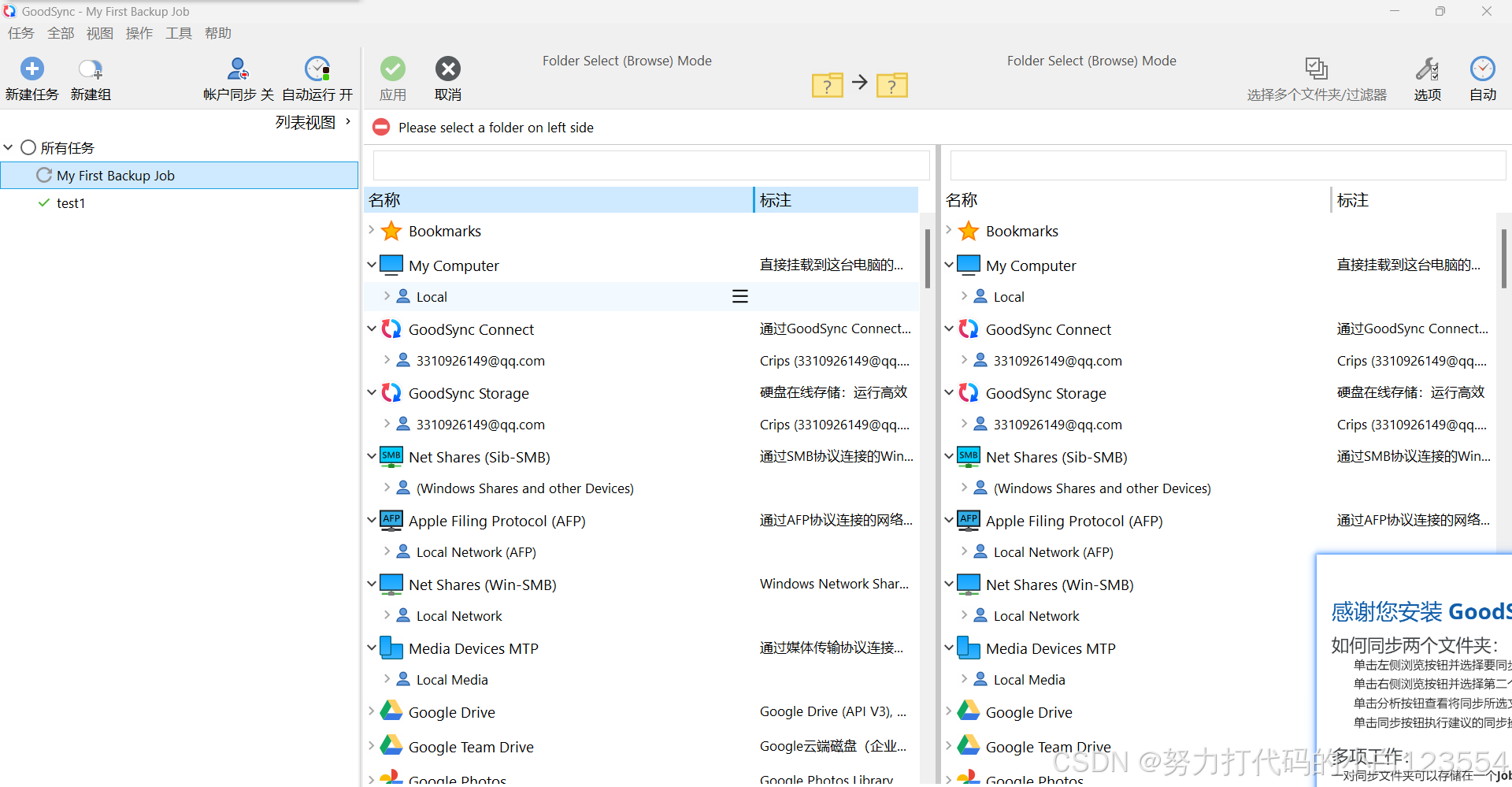Image resolution: width=1512 pixels, height=787 pixels.
Task: Toggle Auto Run (自动运行) clock icon
Action: click(317, 69)
